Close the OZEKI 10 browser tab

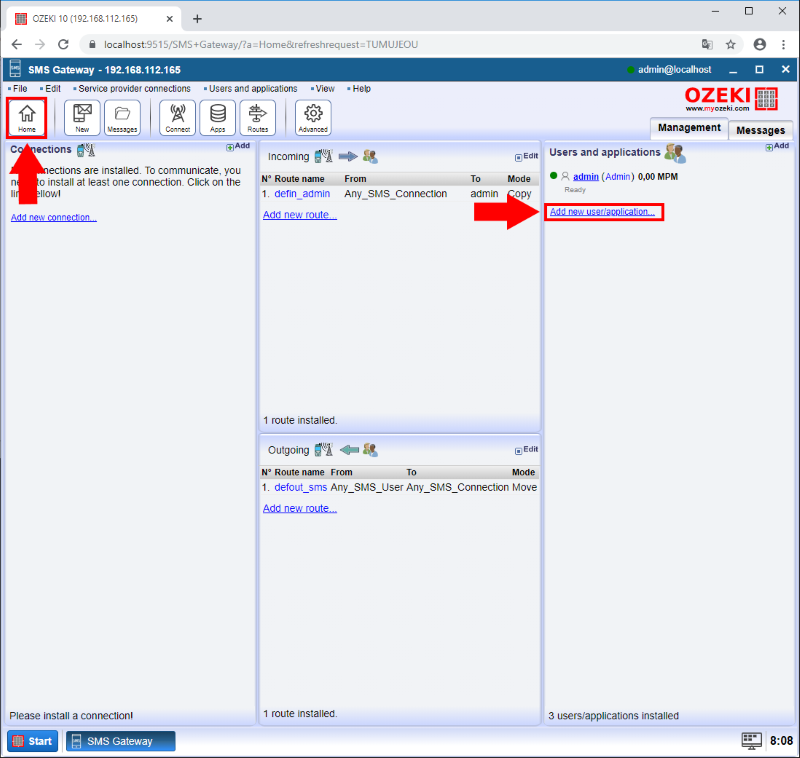click(x=170, y=19)
